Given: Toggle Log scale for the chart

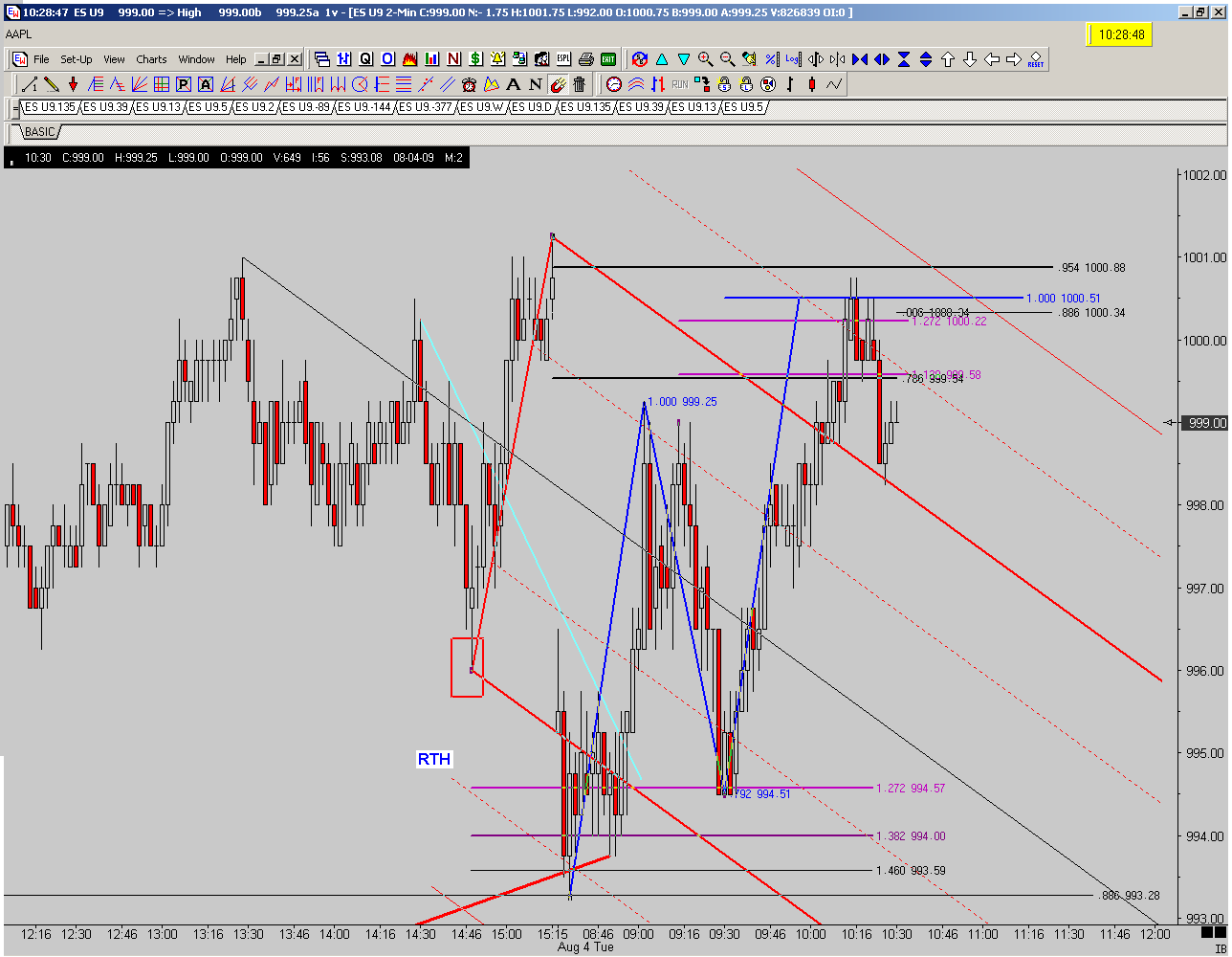Looking at the screenshot, I should click(794, 59).
